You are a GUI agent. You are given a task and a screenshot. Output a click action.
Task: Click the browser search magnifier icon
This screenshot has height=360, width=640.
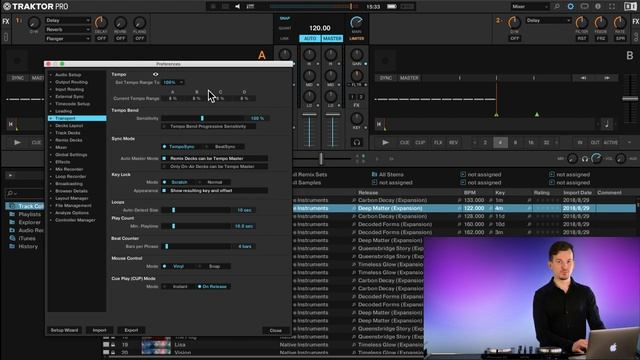click(x=10, y=193)
